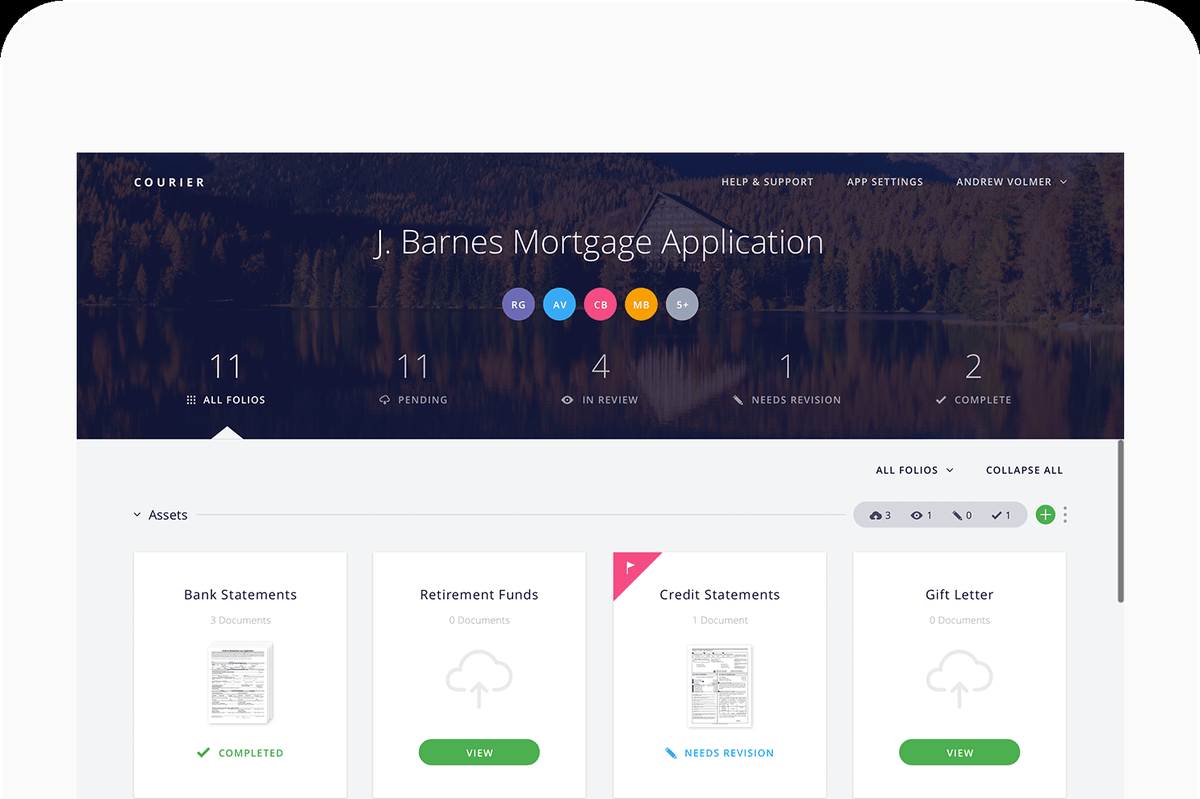The image size is (1200, 799).
Task: Click the Retirement Funds title
Action: point(479,594)
